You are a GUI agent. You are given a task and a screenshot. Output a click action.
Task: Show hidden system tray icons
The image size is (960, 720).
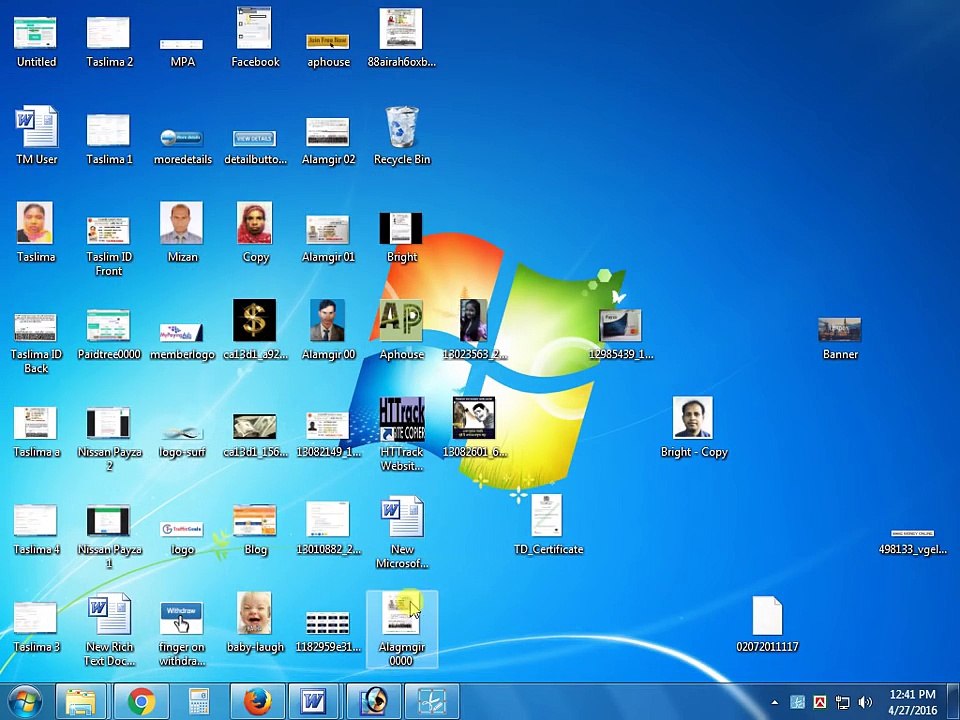click(774, 703)
